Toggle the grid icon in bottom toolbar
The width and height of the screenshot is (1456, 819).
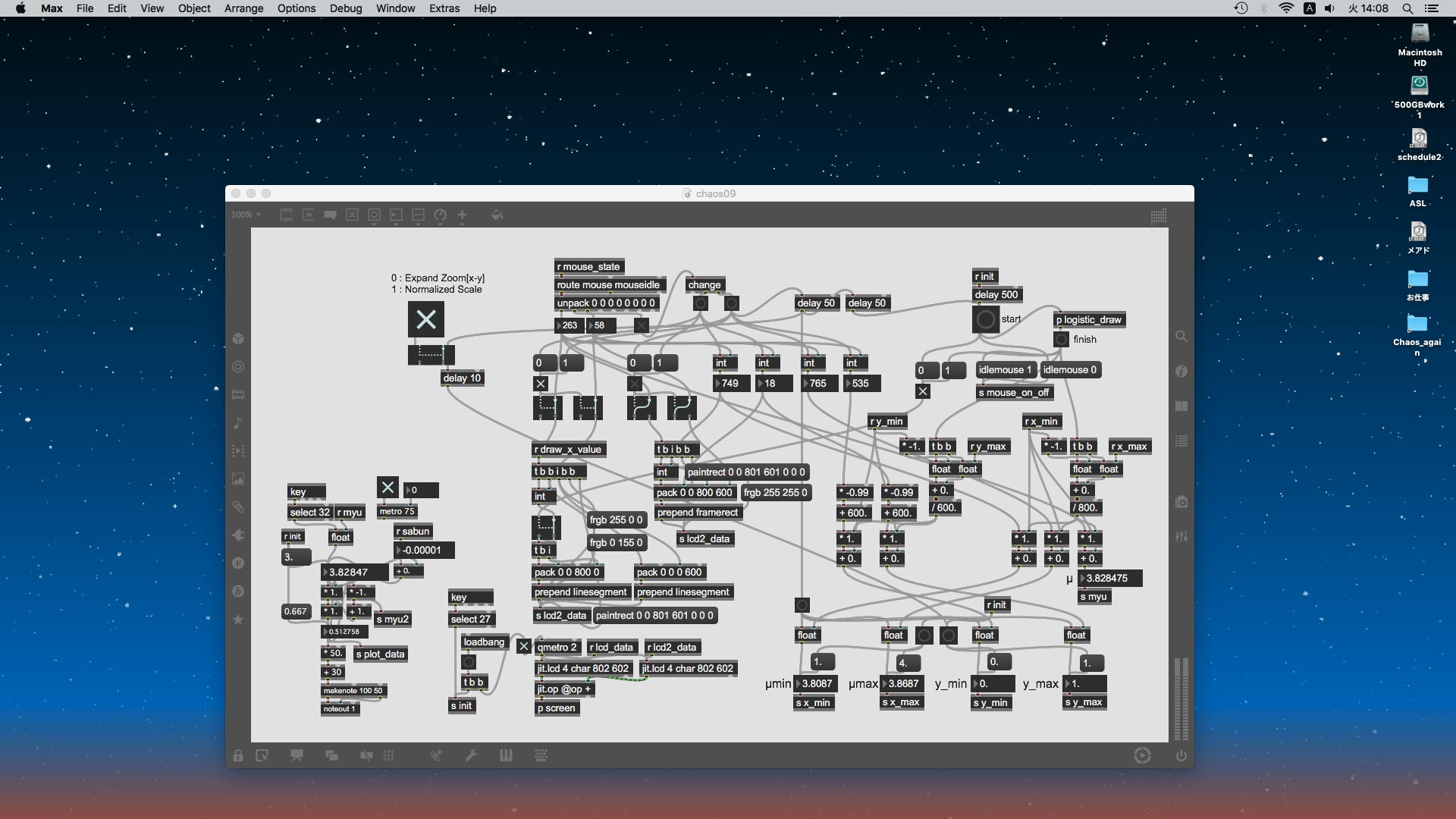389,755
